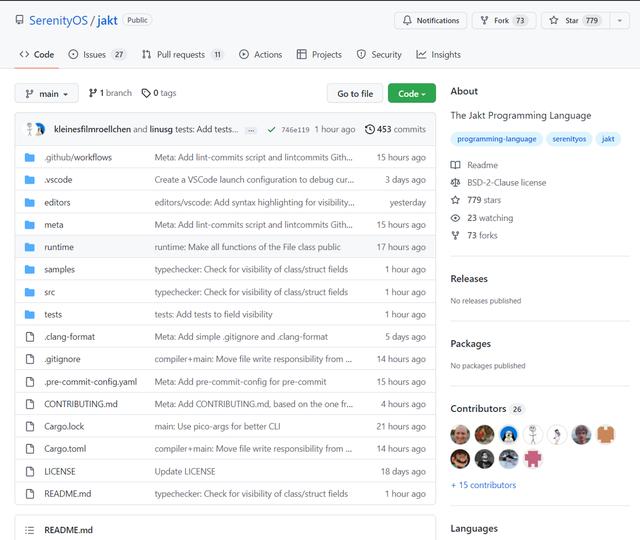Open the jakt repository name link
This screenshot has width=640, height=540.
click(107, 20)
